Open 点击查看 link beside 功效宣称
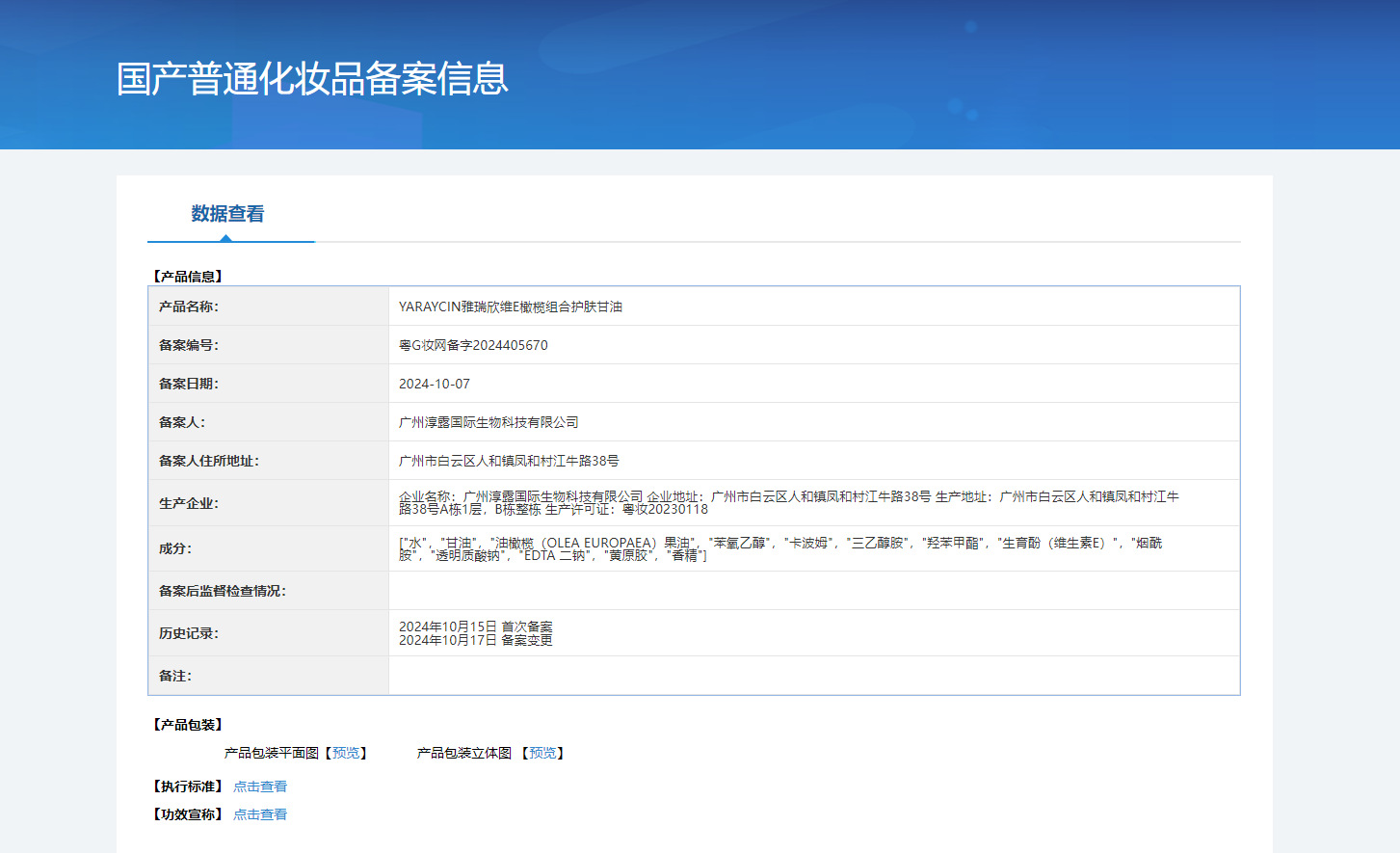The height and width of the screenshot is (853, 1400). click(x=260, y=814)
